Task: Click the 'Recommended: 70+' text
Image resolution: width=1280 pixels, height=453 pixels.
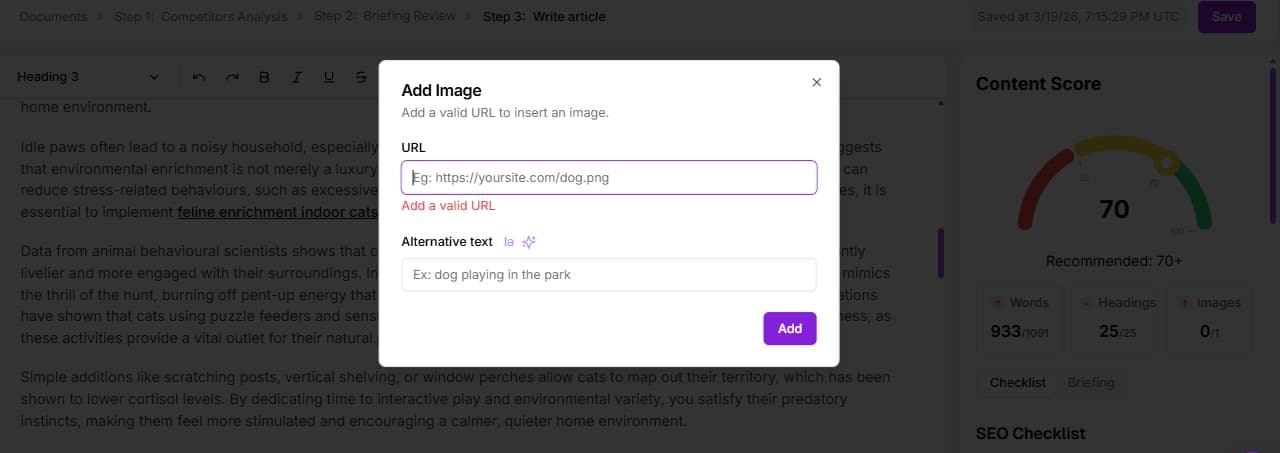Action: tap(1114, 261)
